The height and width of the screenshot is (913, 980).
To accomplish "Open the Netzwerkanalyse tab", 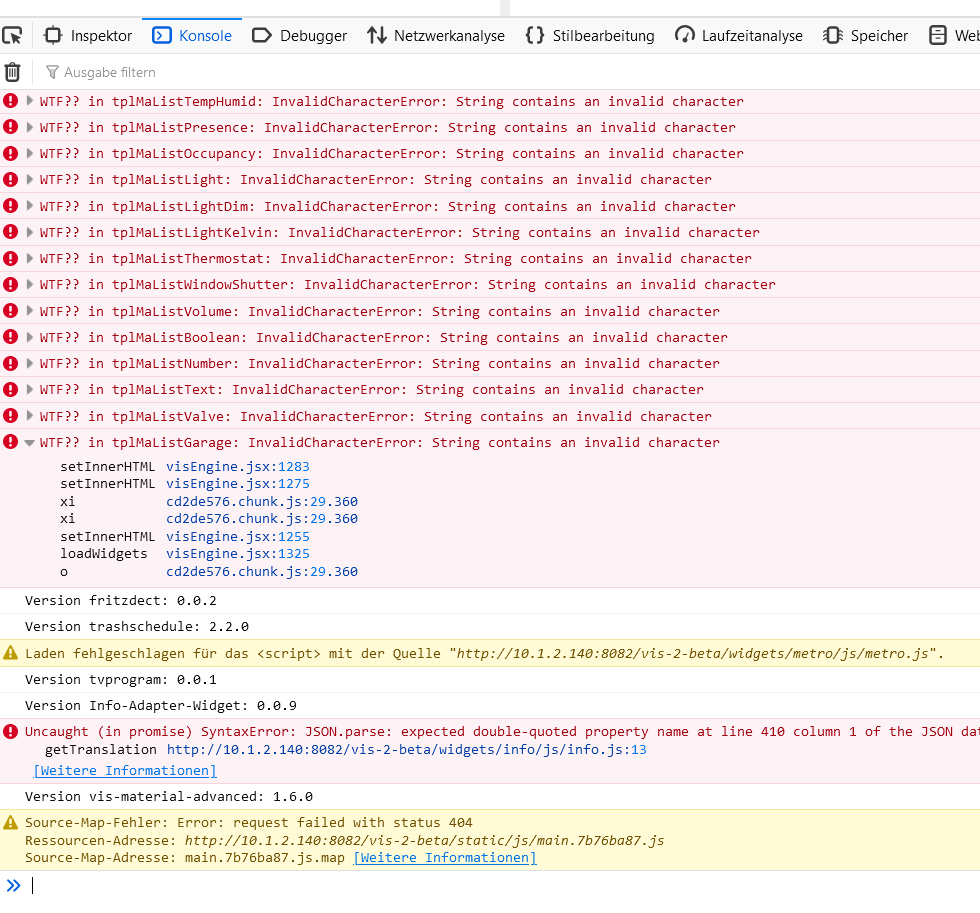I will point(436,36).
